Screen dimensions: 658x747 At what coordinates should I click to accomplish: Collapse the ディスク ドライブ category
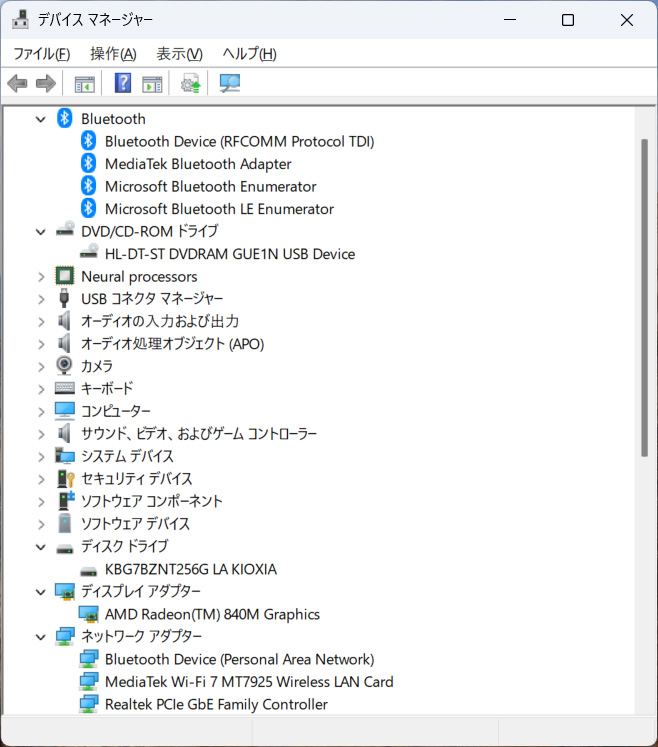pos(41,547)
